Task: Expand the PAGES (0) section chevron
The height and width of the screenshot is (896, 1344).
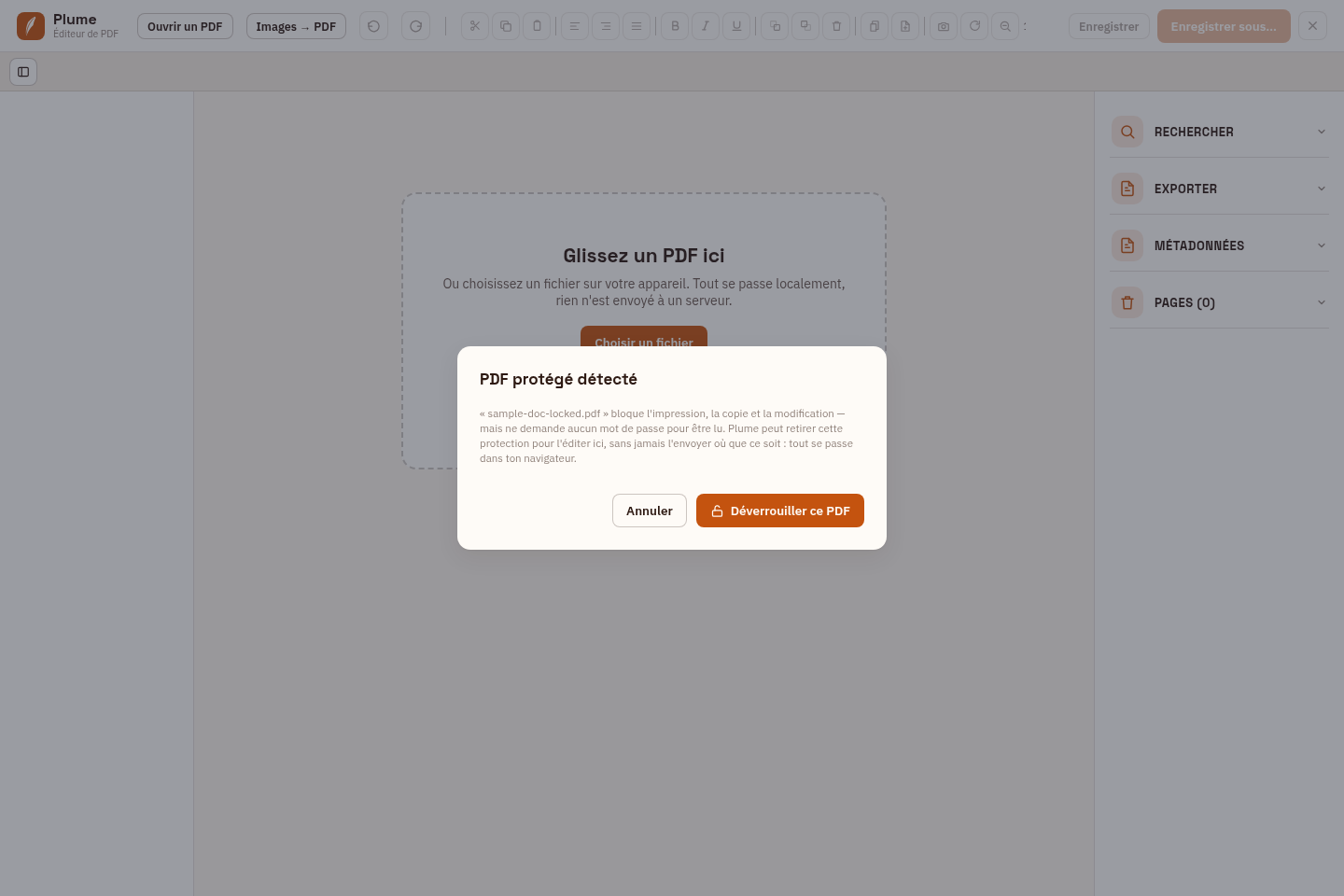Action: (x=1322, y=302)
